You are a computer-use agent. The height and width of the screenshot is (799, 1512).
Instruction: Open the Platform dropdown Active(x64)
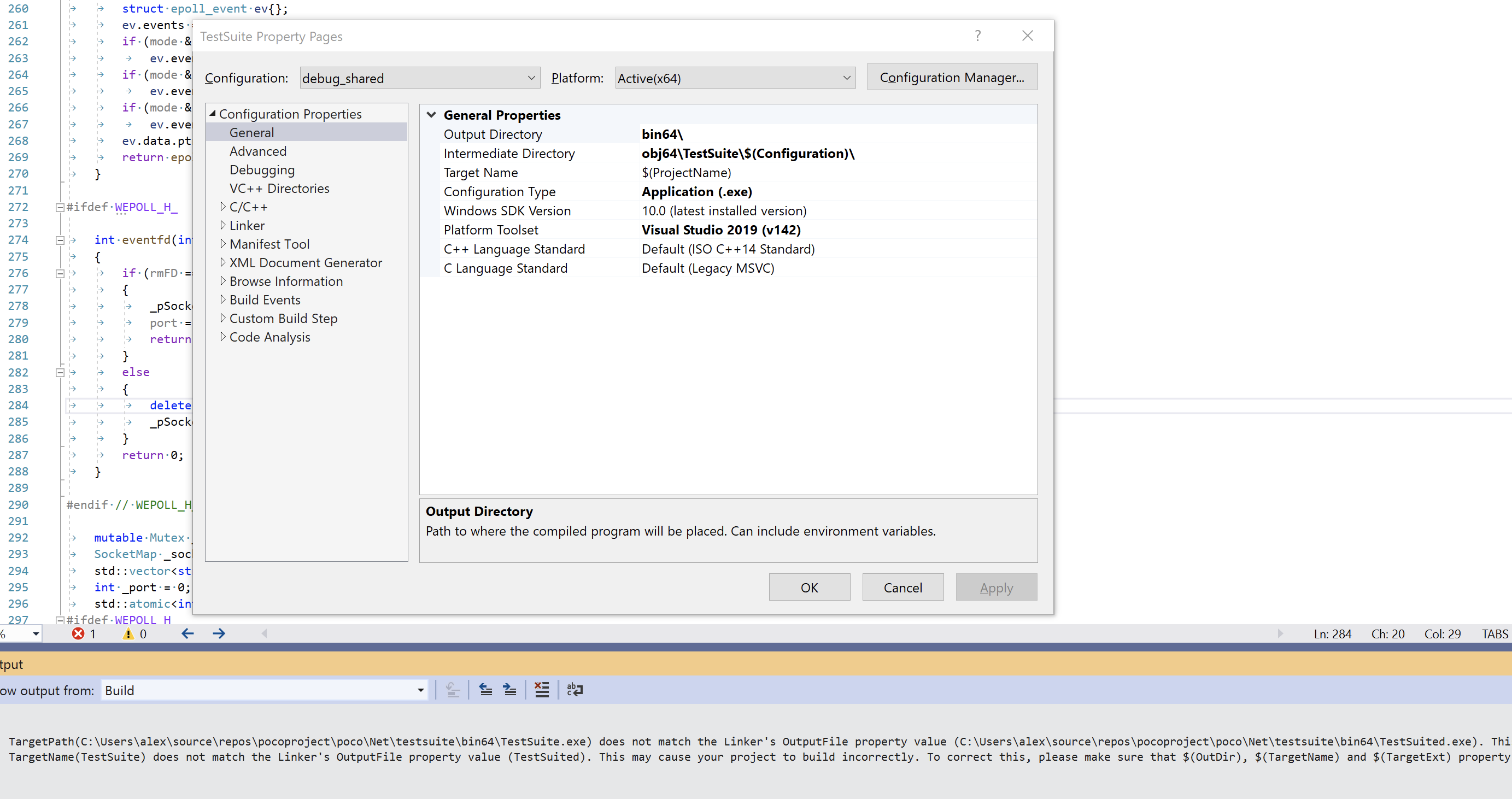735,78
